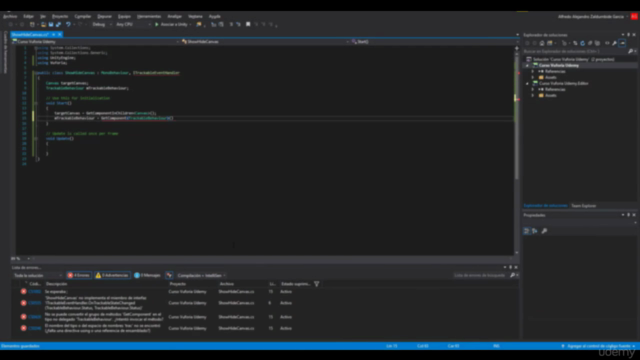640x360 pixels.
Task: Open the Archivo menu
Action: 10,16
